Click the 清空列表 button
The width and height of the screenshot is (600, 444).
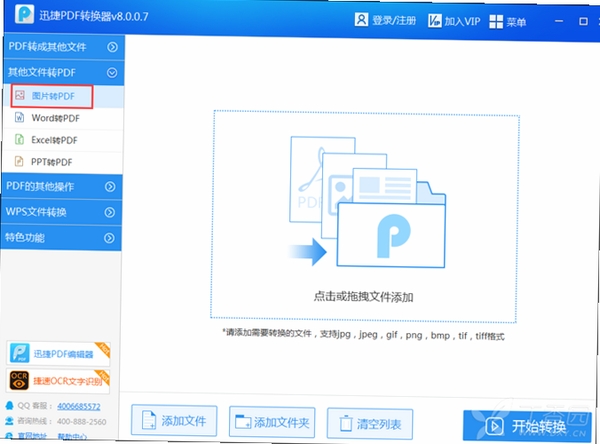(x=370, y=424)
